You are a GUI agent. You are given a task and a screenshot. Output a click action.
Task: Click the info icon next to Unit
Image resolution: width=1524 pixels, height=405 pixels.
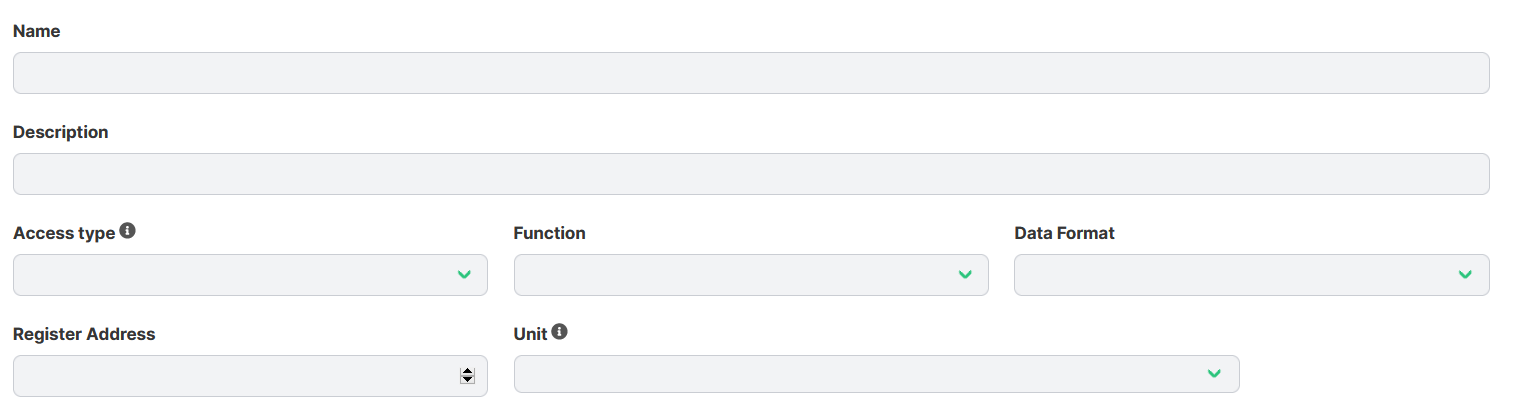click(x=559, y=332)
